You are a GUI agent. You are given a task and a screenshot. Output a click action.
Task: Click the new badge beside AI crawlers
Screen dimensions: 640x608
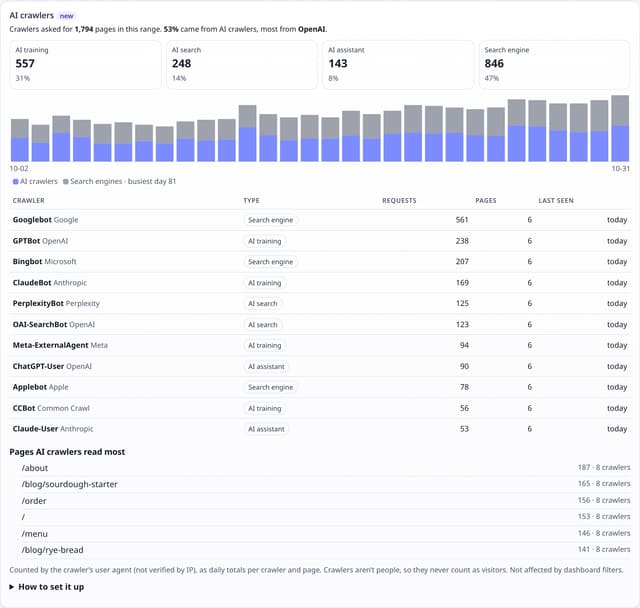coord(67,16)
